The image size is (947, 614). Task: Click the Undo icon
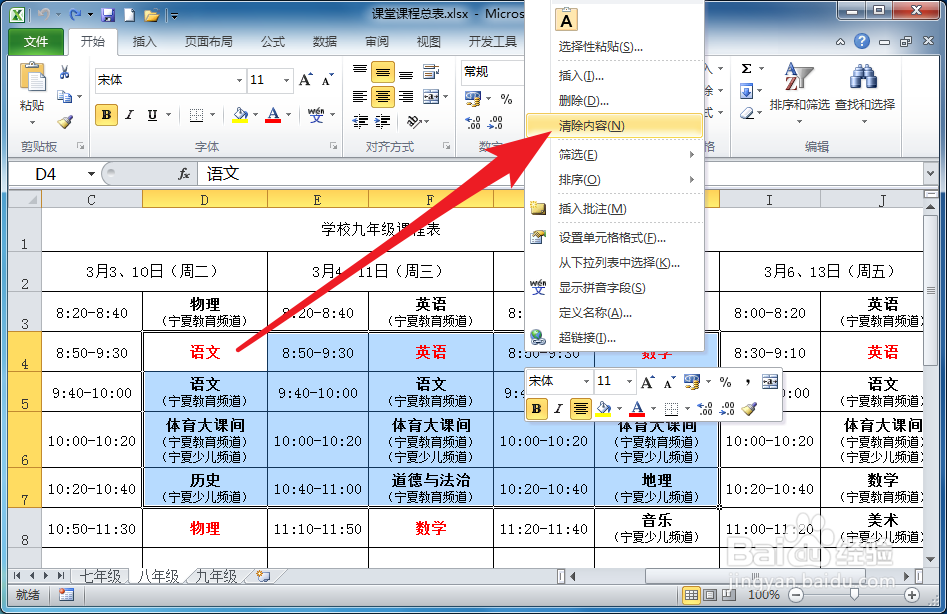pos(43,14)
